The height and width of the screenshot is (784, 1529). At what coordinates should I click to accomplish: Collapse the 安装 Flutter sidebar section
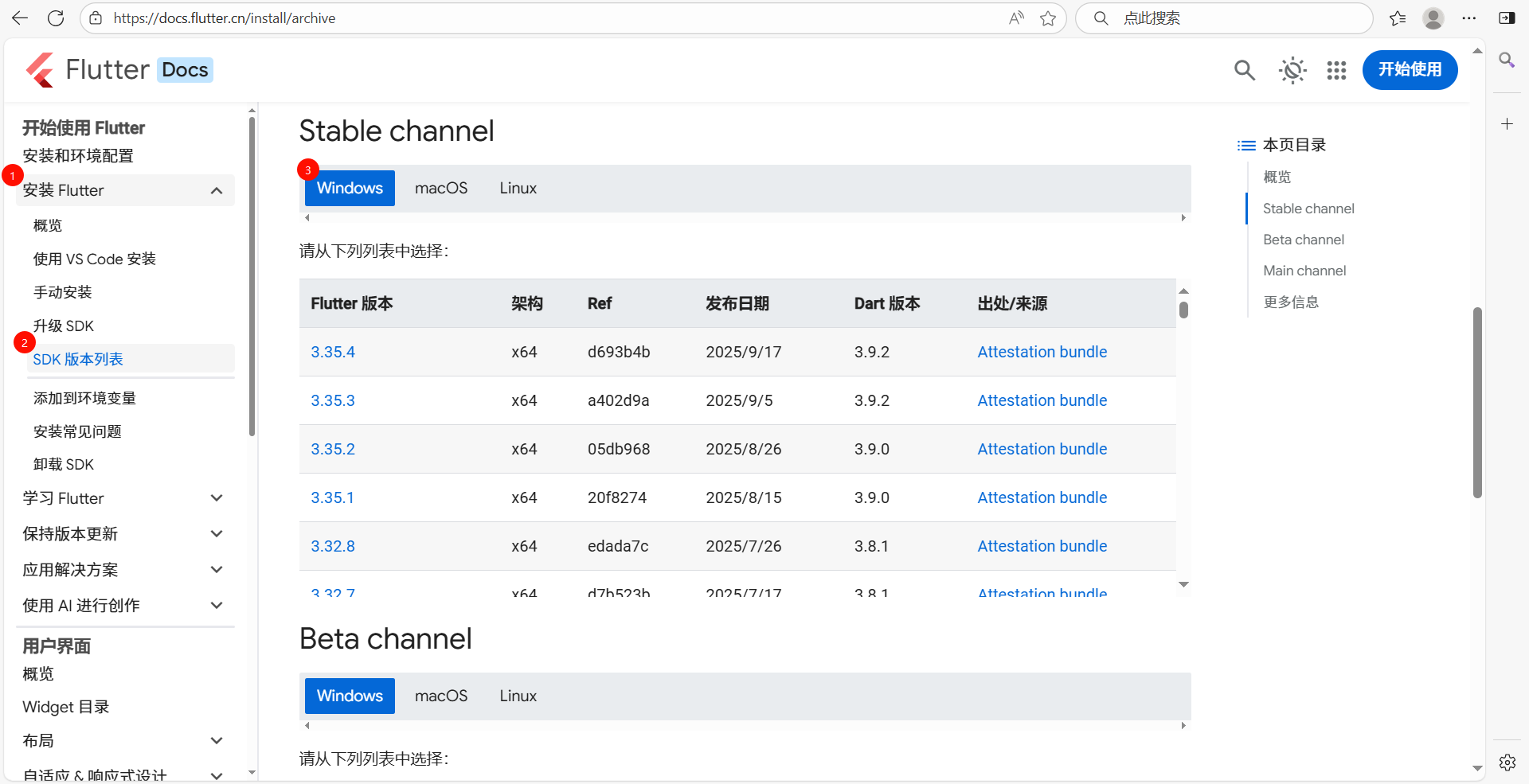tap(217, 190)
